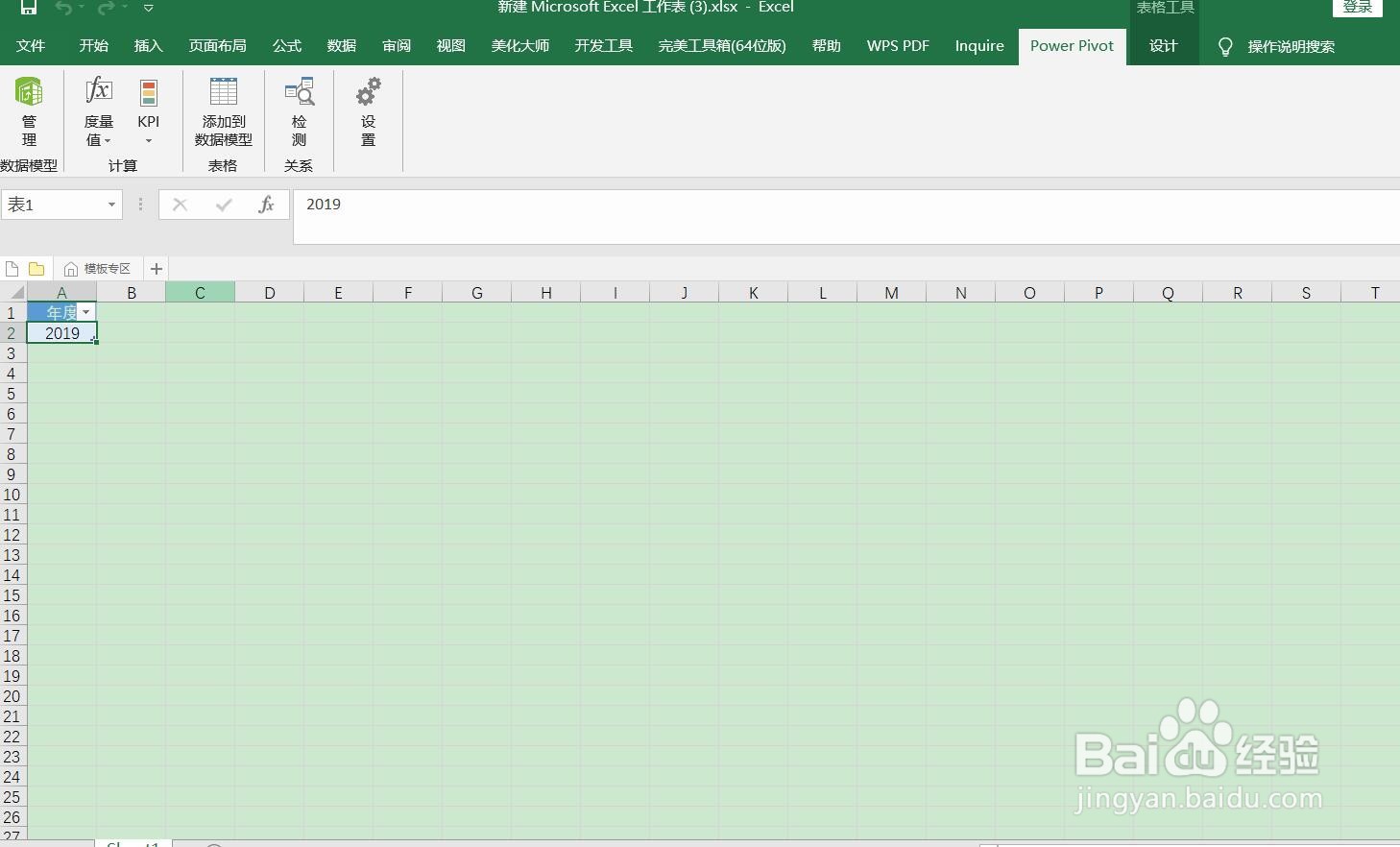Click the yellow folder icon above grid
The image size is (1400, 847).
pyautogui.click(x=36, y=269)
